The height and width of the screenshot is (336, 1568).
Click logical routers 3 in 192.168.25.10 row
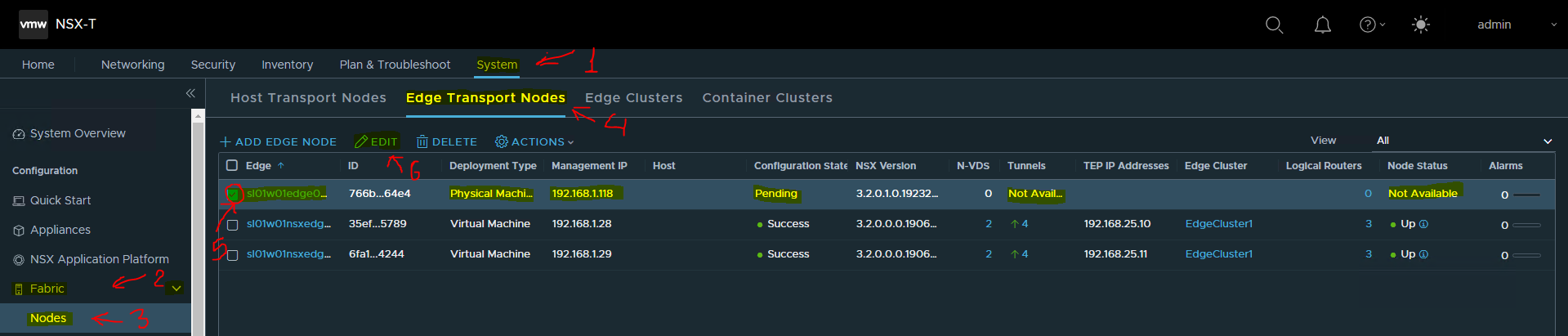pyautogui.click(x=1369, y=224)
